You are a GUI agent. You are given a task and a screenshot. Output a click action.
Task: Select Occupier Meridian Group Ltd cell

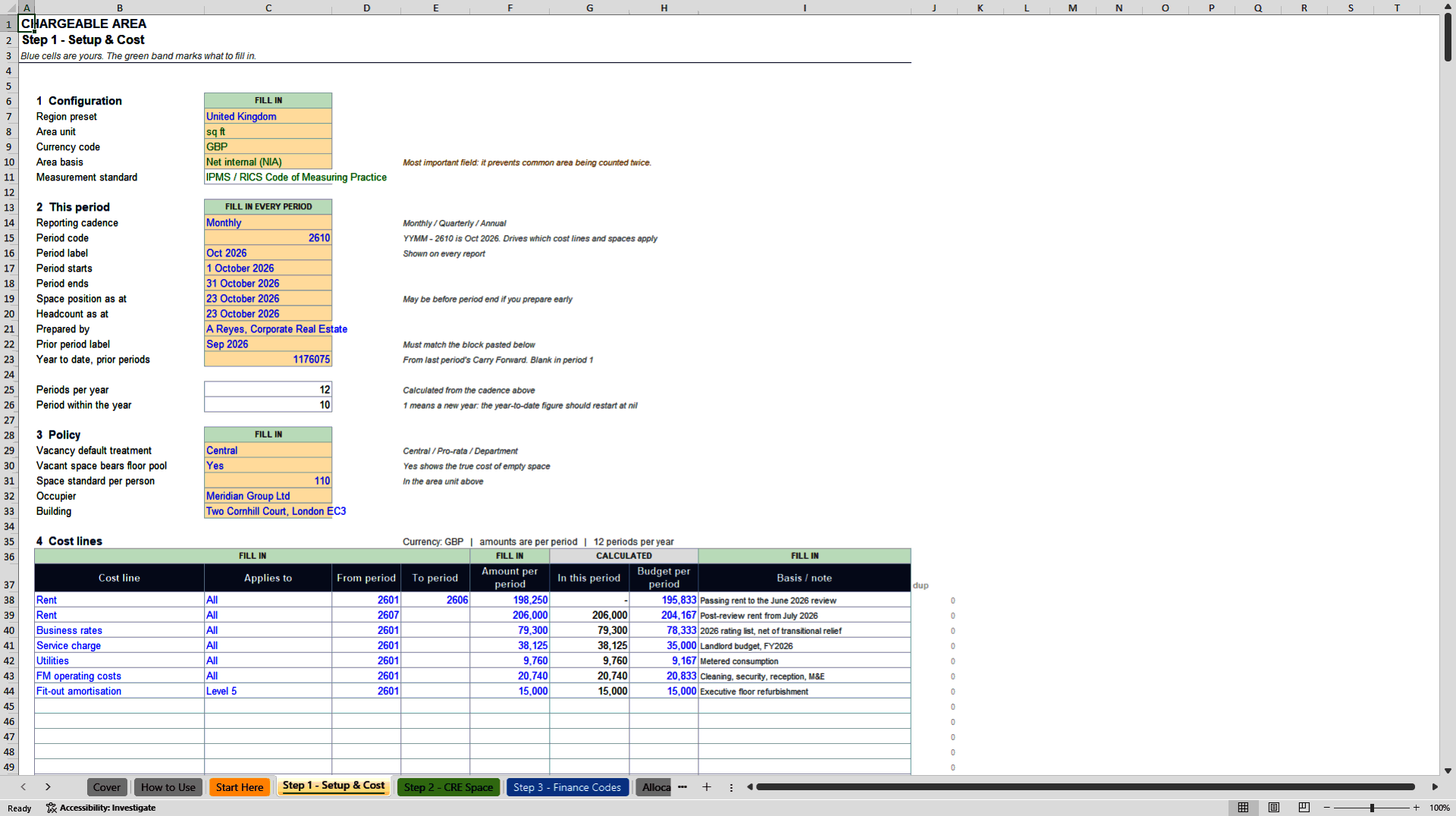click(268, 495)
